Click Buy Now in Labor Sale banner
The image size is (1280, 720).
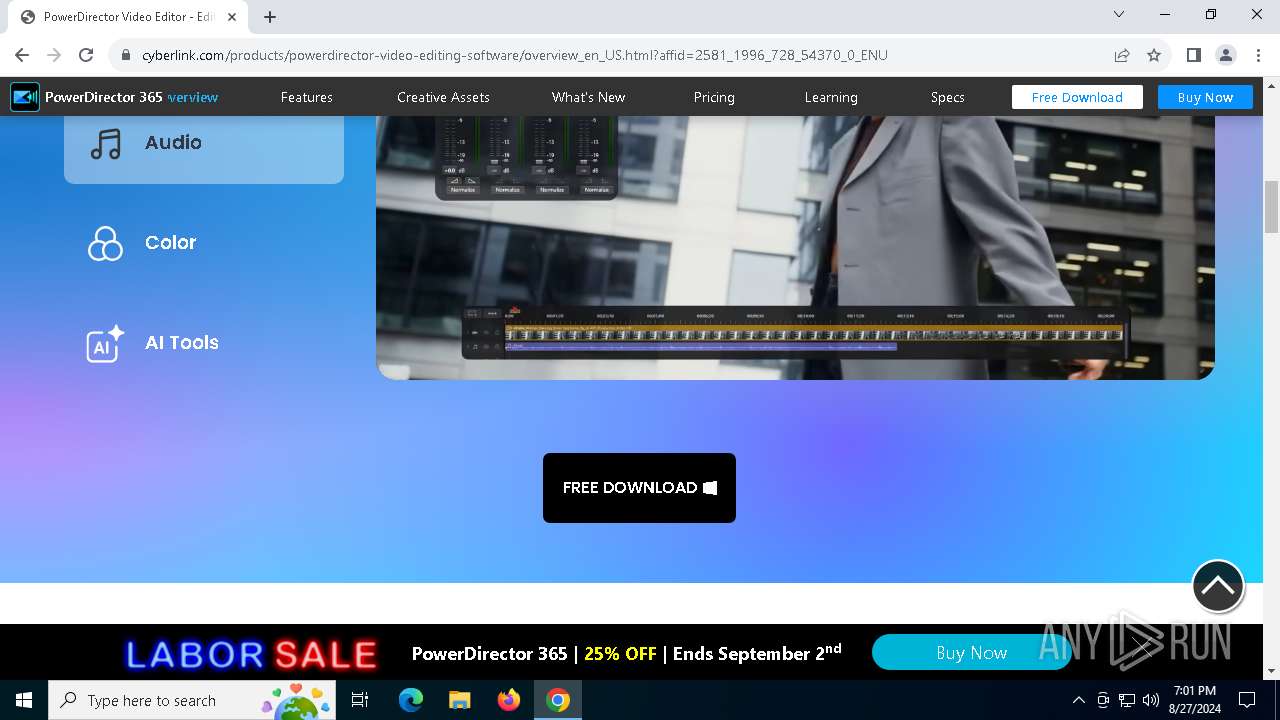(x=971, y=653)
